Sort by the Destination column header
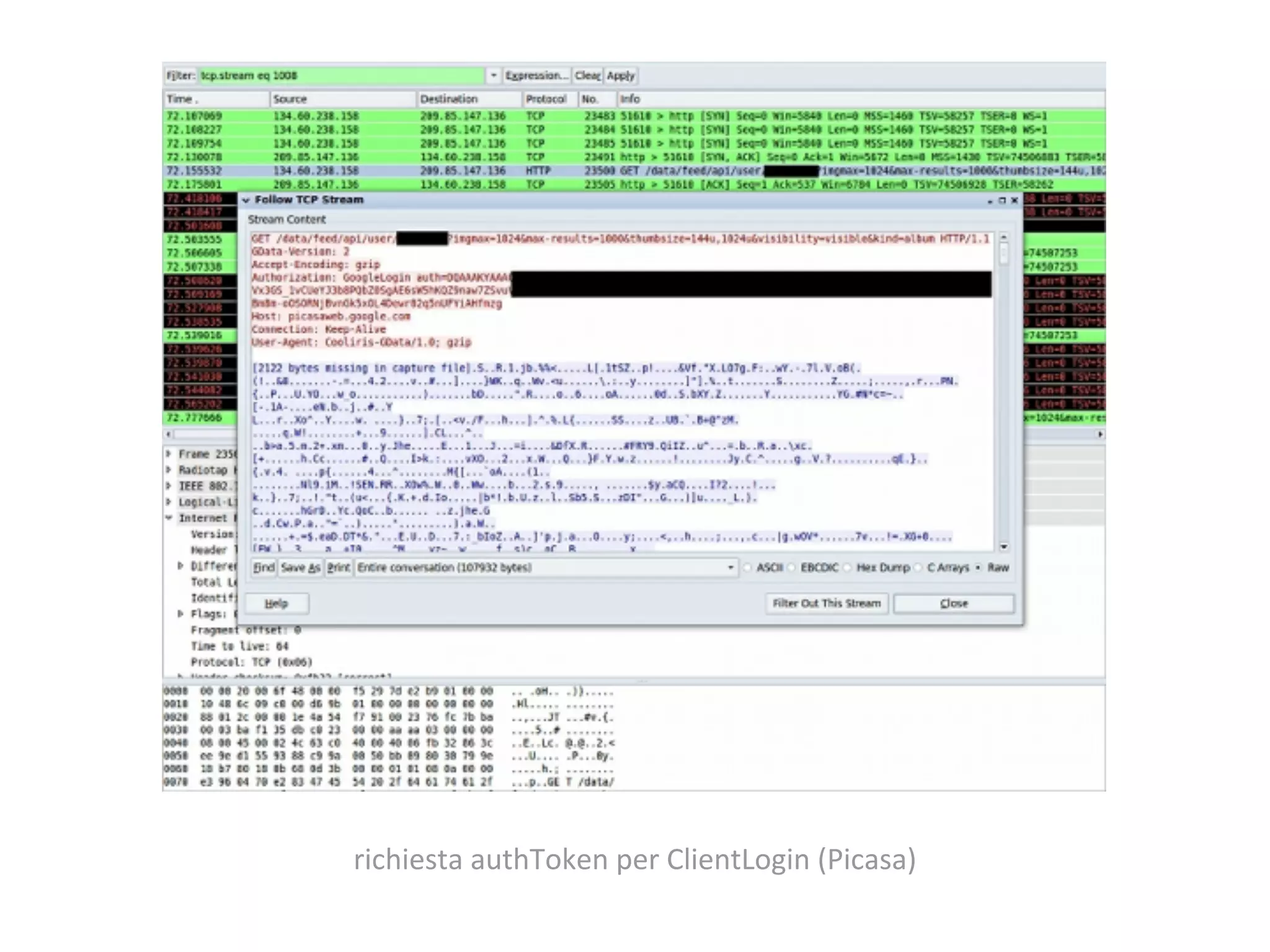The image size is (1270, 952). 469,99
